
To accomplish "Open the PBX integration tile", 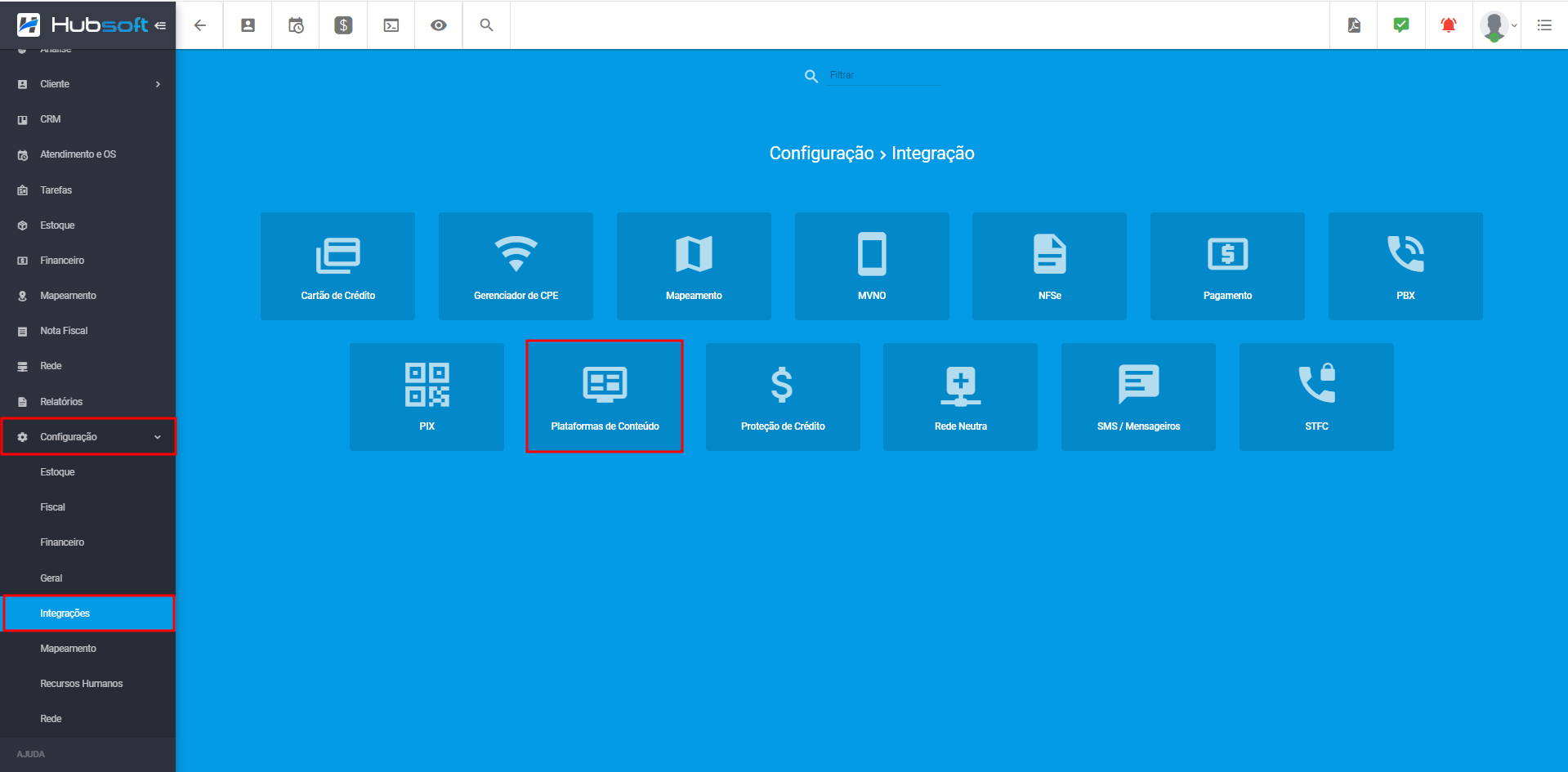I will click(x=1405, y=266).
